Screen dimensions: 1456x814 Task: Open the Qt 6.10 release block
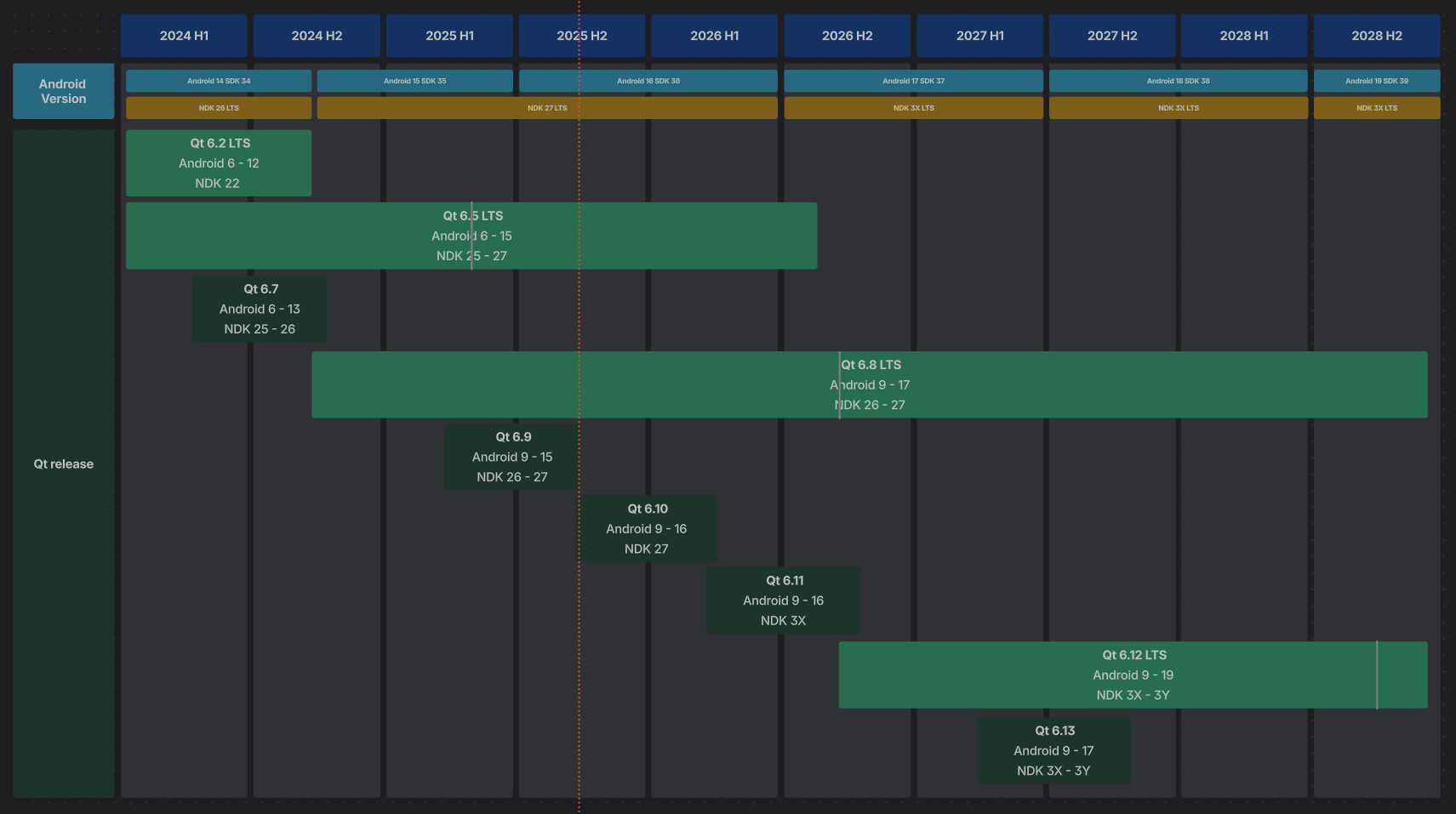(648, 528)
